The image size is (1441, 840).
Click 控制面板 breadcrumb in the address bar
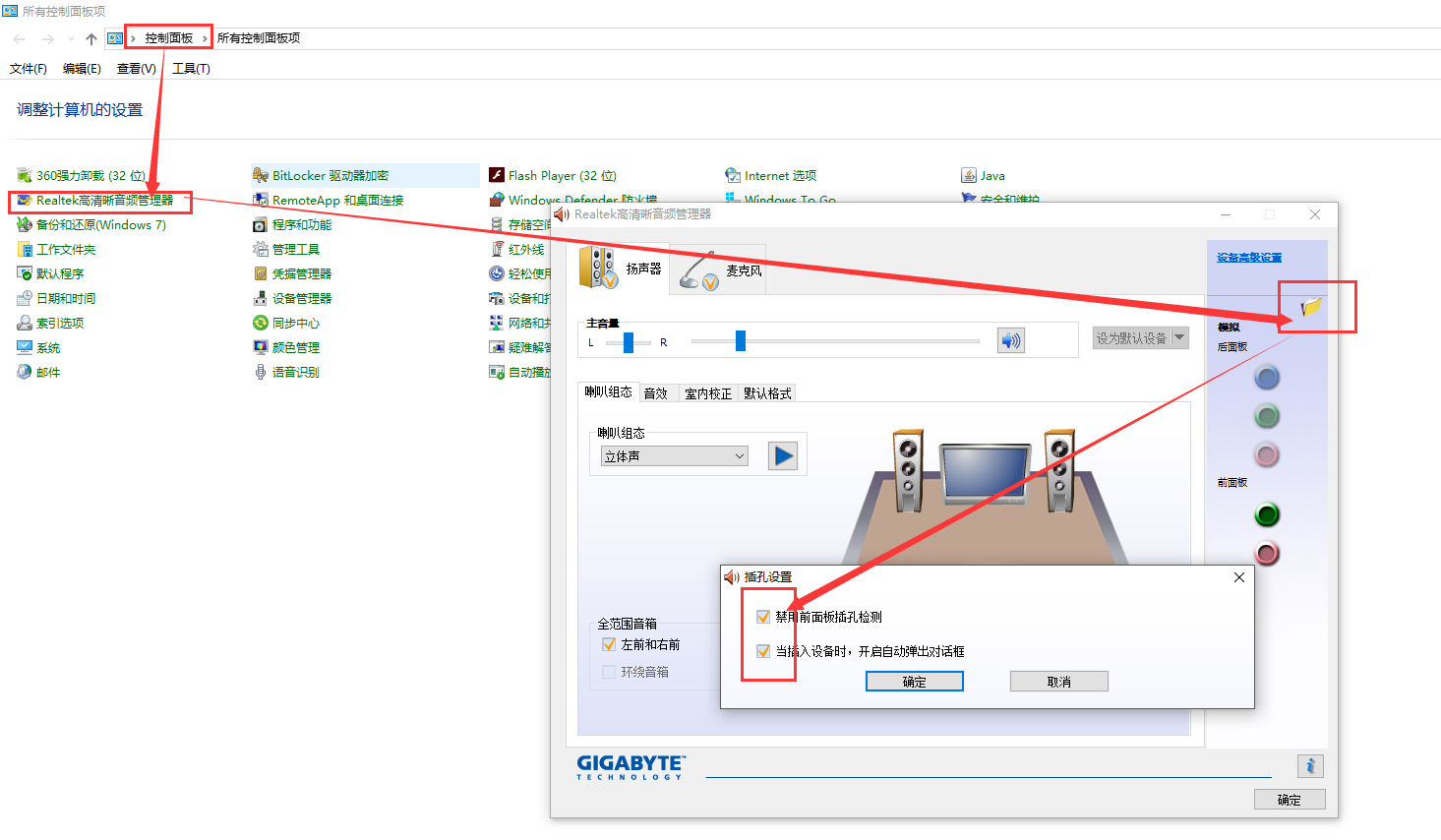pos(169,38)
